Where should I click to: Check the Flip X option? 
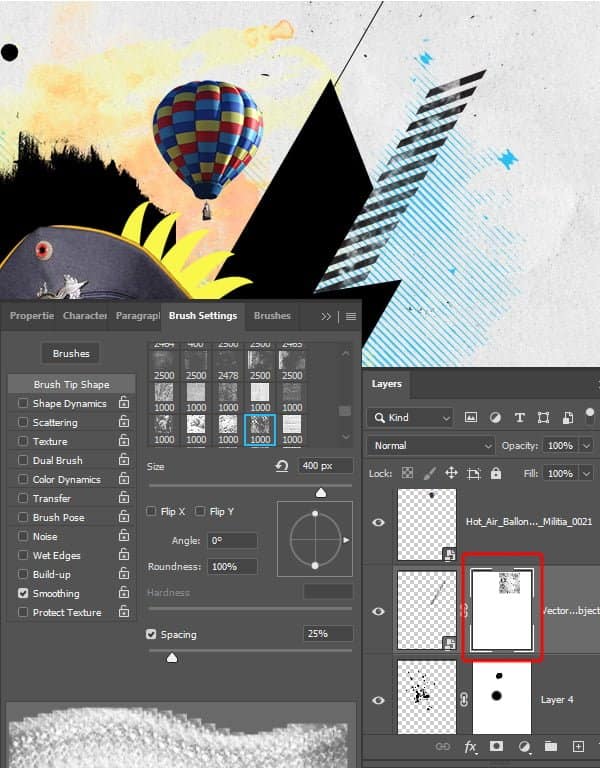[x=152, y=512]
